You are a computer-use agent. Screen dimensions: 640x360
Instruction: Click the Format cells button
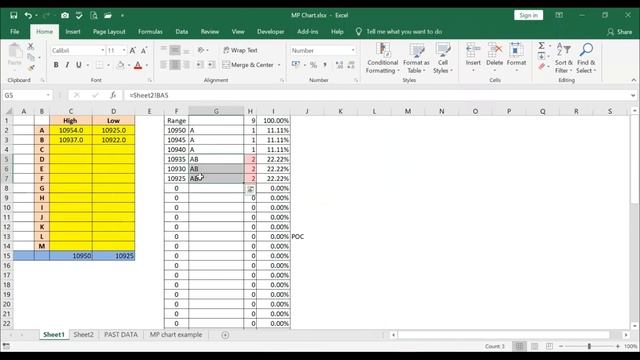tap(516, 57)
